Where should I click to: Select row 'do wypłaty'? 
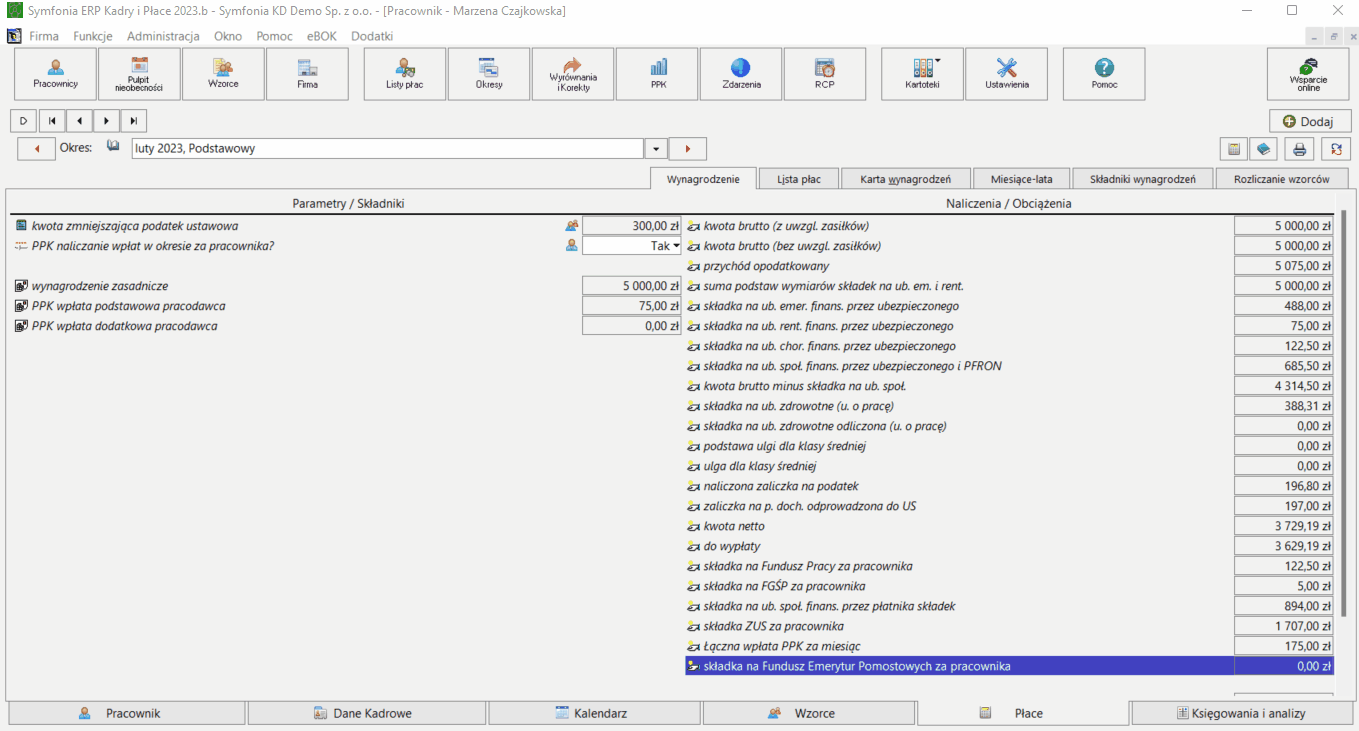1009,546
